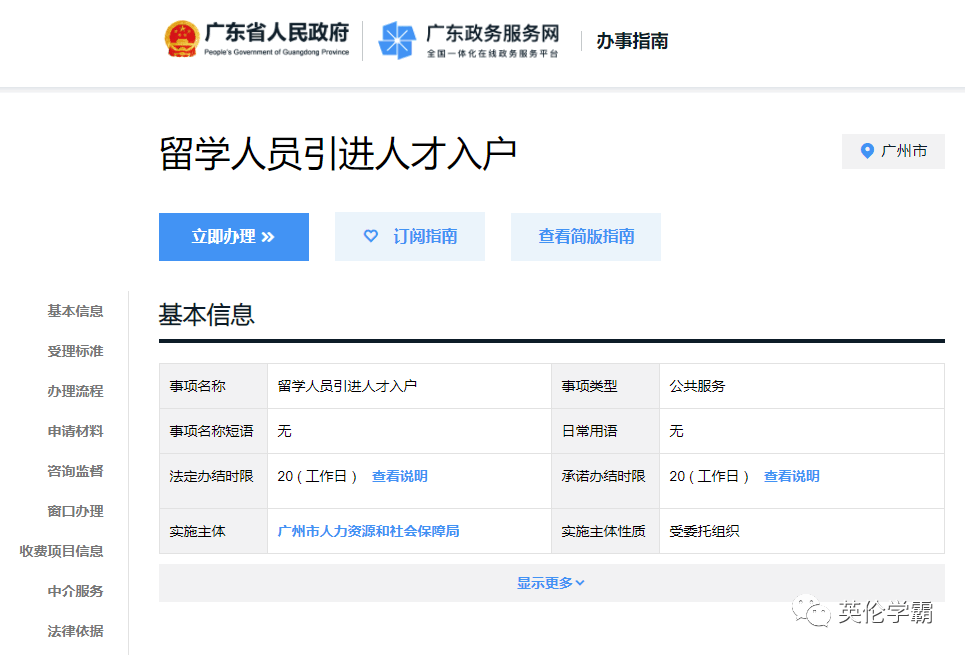The image size is (965, 655).
Task: Open the 广州市 city selector
Action: coord(893,151)
